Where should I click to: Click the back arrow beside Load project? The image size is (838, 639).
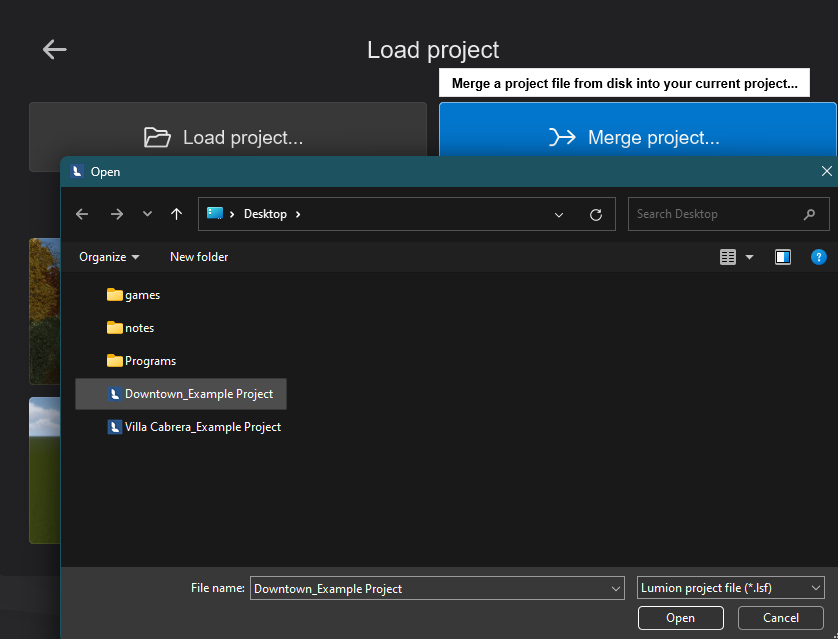pyautogui.click(x=54, y=49)
